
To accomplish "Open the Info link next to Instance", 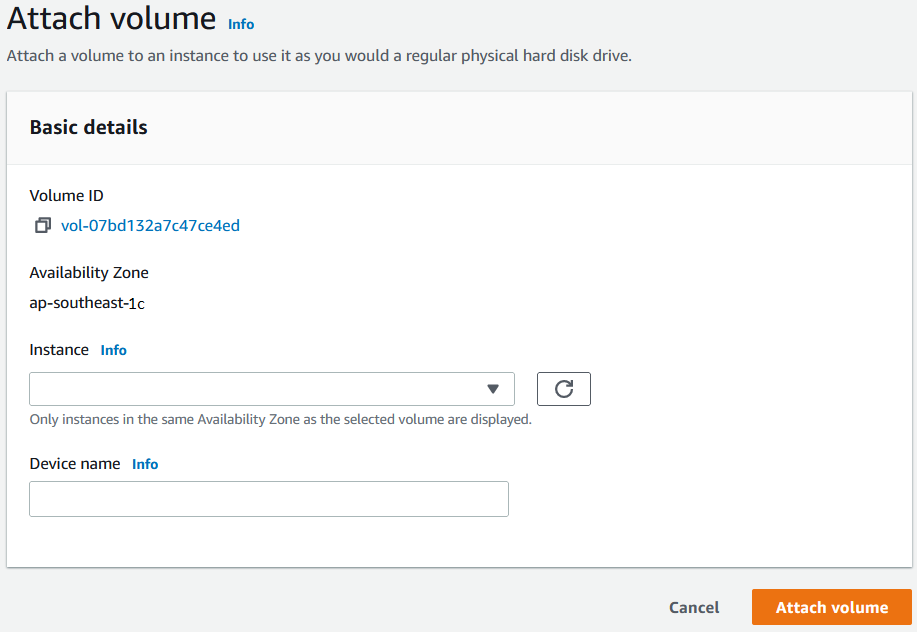I will coord(113,350).
